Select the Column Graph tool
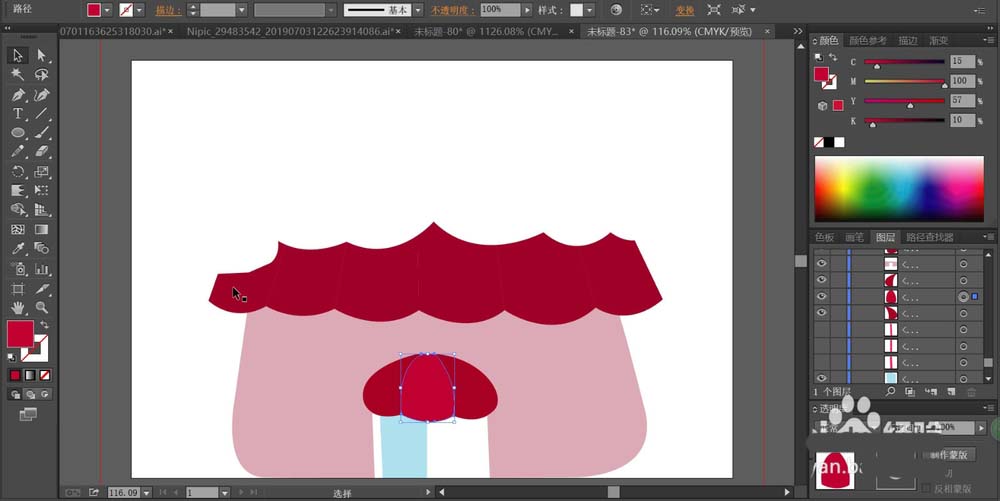1000x501 pixels. [x=41, y=269]
